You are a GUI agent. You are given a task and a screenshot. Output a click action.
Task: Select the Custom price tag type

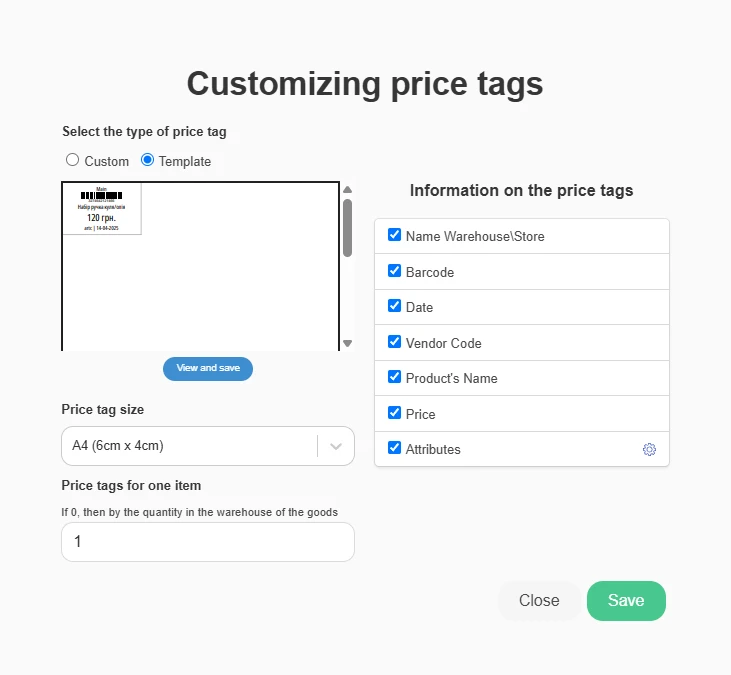pyautogui.click(x=72, y=160)
